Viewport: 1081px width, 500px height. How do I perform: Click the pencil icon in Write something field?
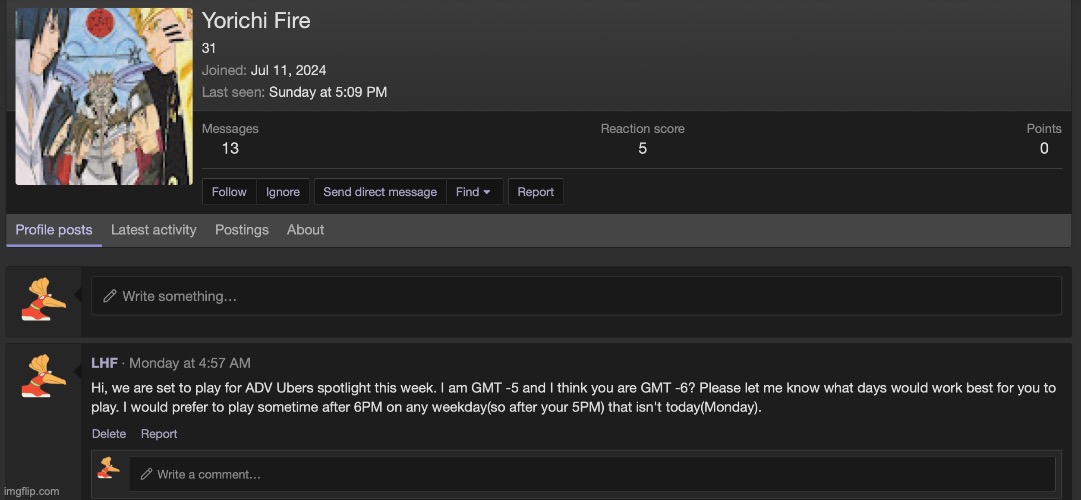pyautogui.click(x=110, y=297)
